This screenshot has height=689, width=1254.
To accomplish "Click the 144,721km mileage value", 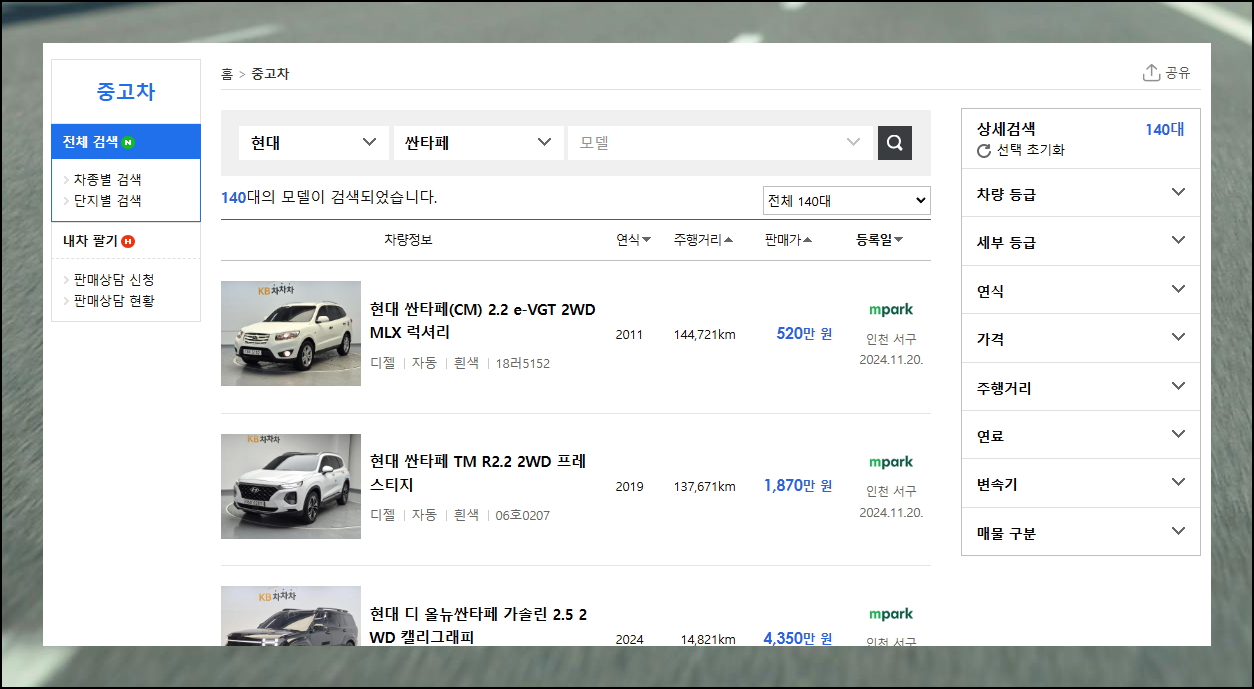I will point(704,334).
